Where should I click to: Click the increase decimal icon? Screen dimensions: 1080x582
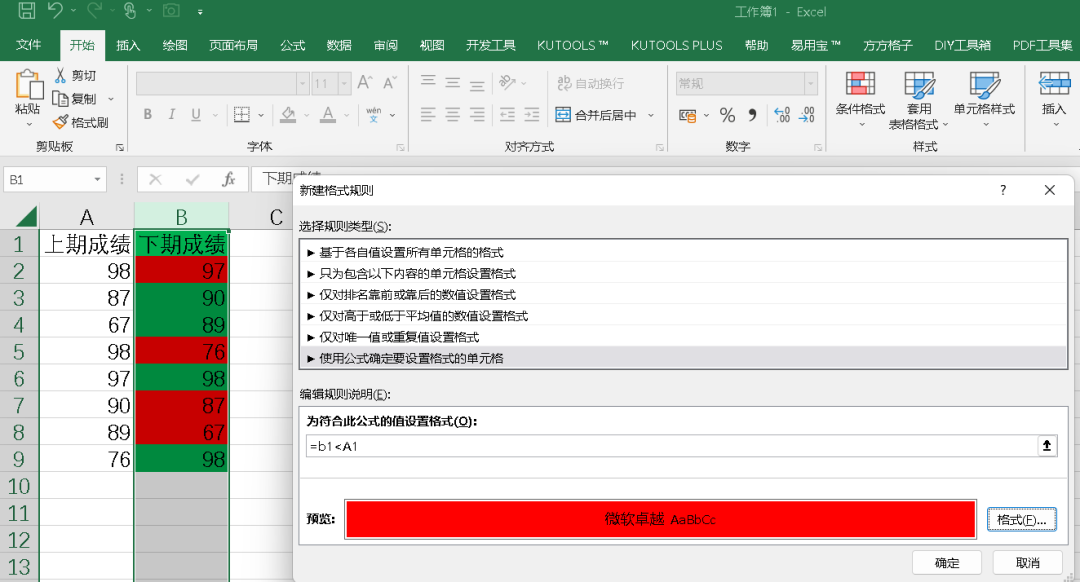[x=781, y=117]
